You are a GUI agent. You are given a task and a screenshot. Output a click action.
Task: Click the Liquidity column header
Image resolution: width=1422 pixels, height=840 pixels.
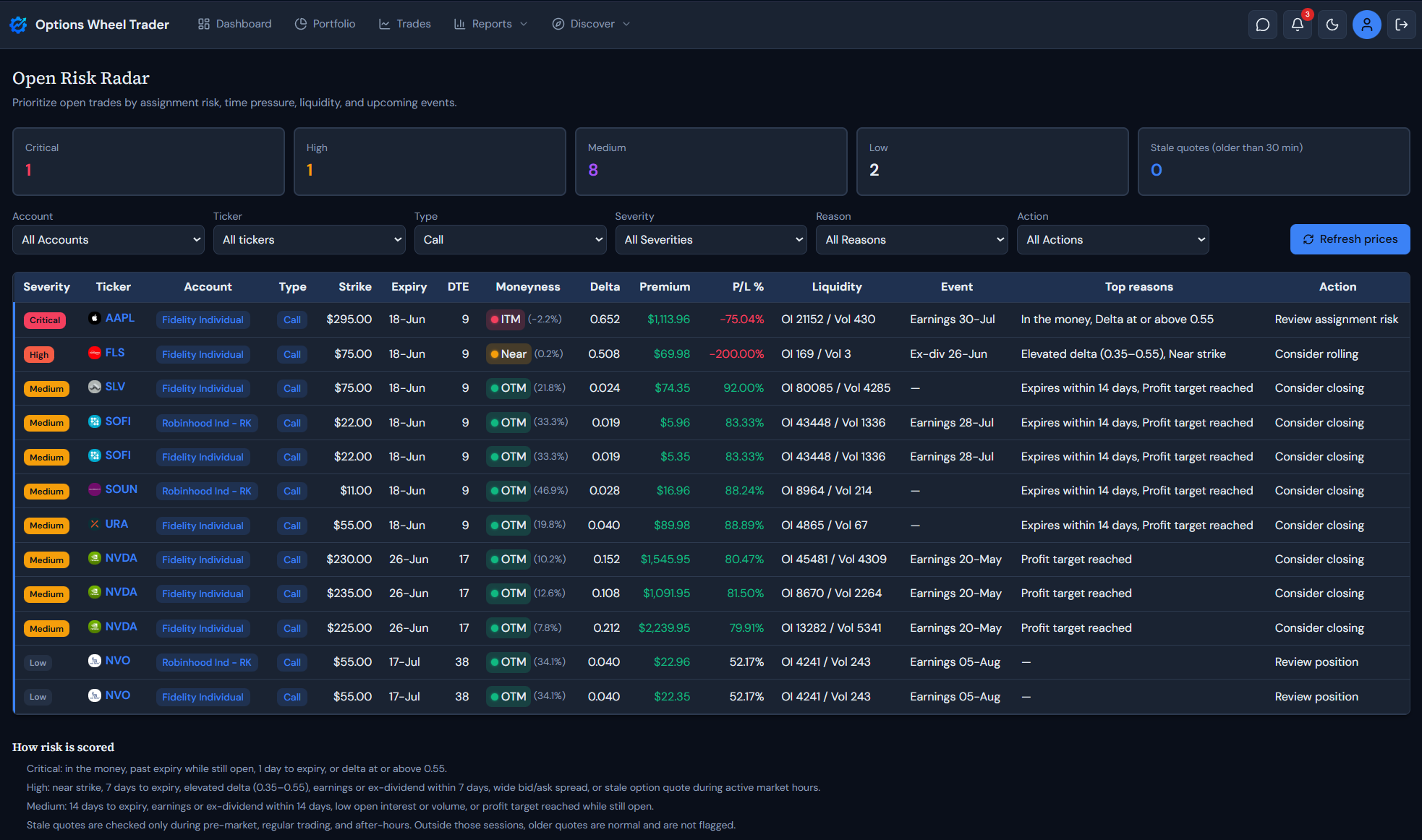coord(837,287)
